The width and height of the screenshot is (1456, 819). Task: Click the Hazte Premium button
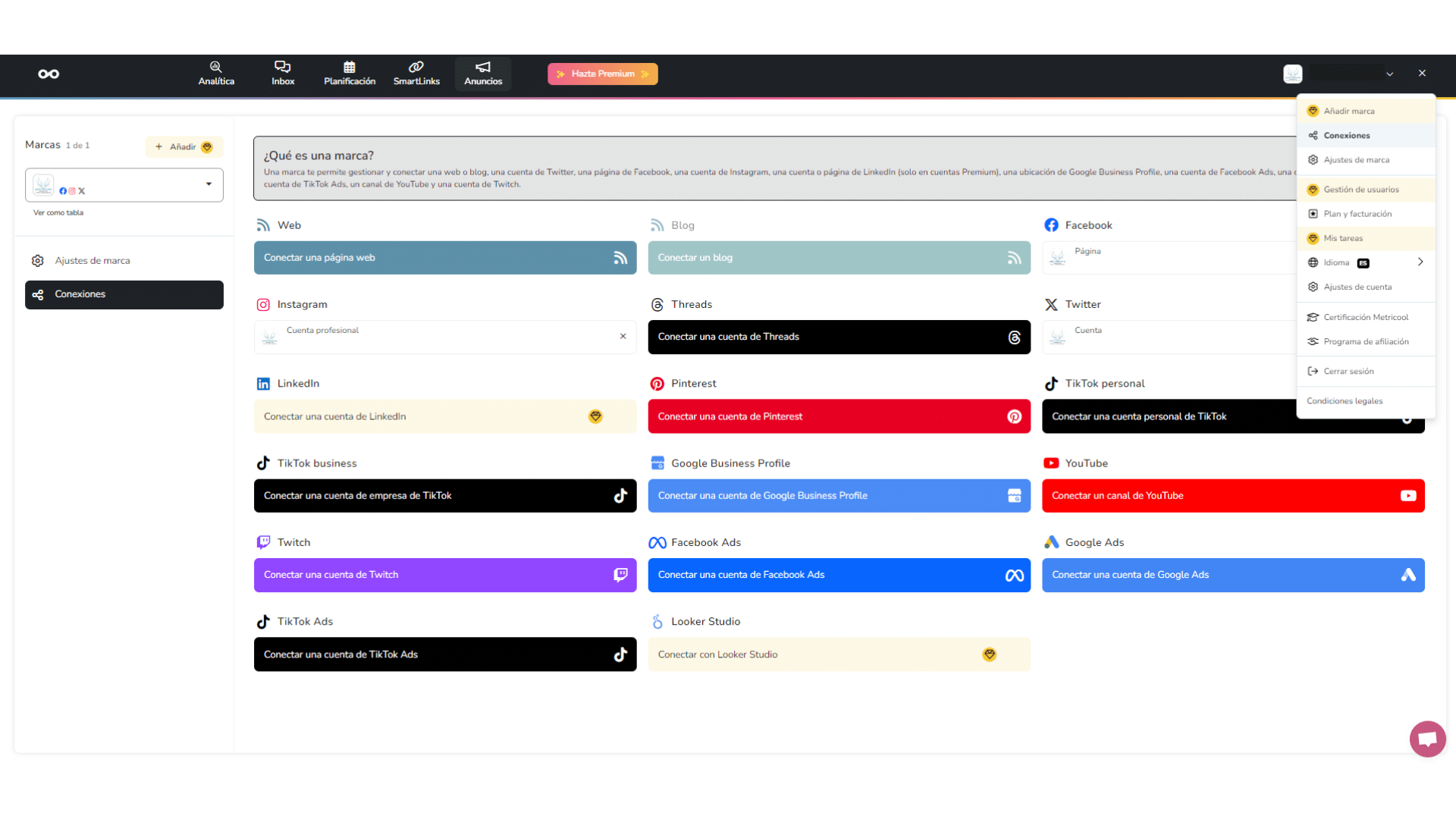click(x=603, y=74)
